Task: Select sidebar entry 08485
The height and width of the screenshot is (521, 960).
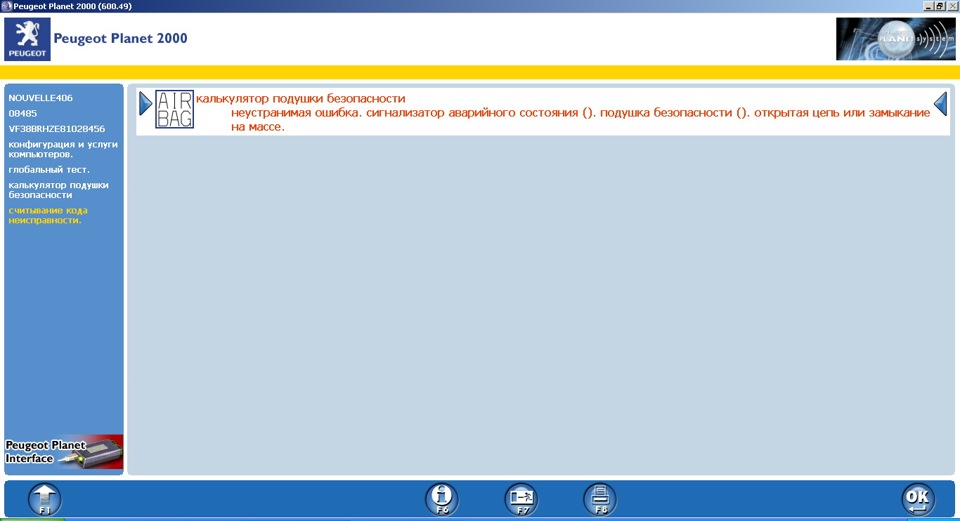Action: (23, 114)
